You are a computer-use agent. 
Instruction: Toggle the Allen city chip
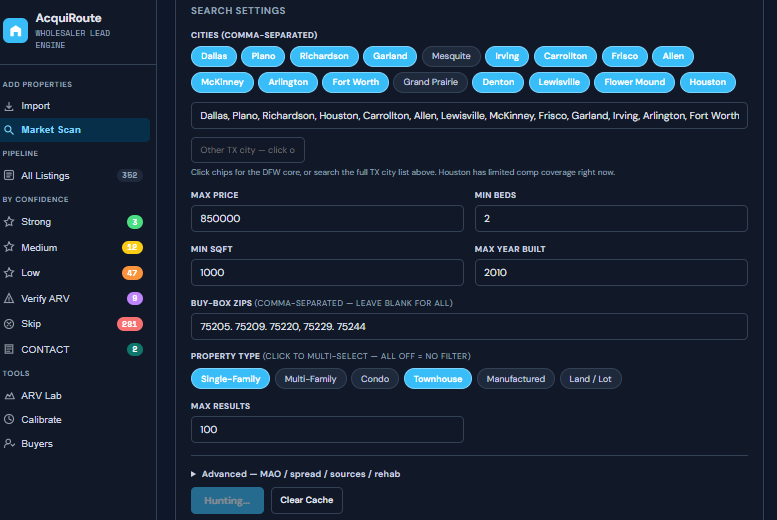pyautogui.click(x=673, y=56)
